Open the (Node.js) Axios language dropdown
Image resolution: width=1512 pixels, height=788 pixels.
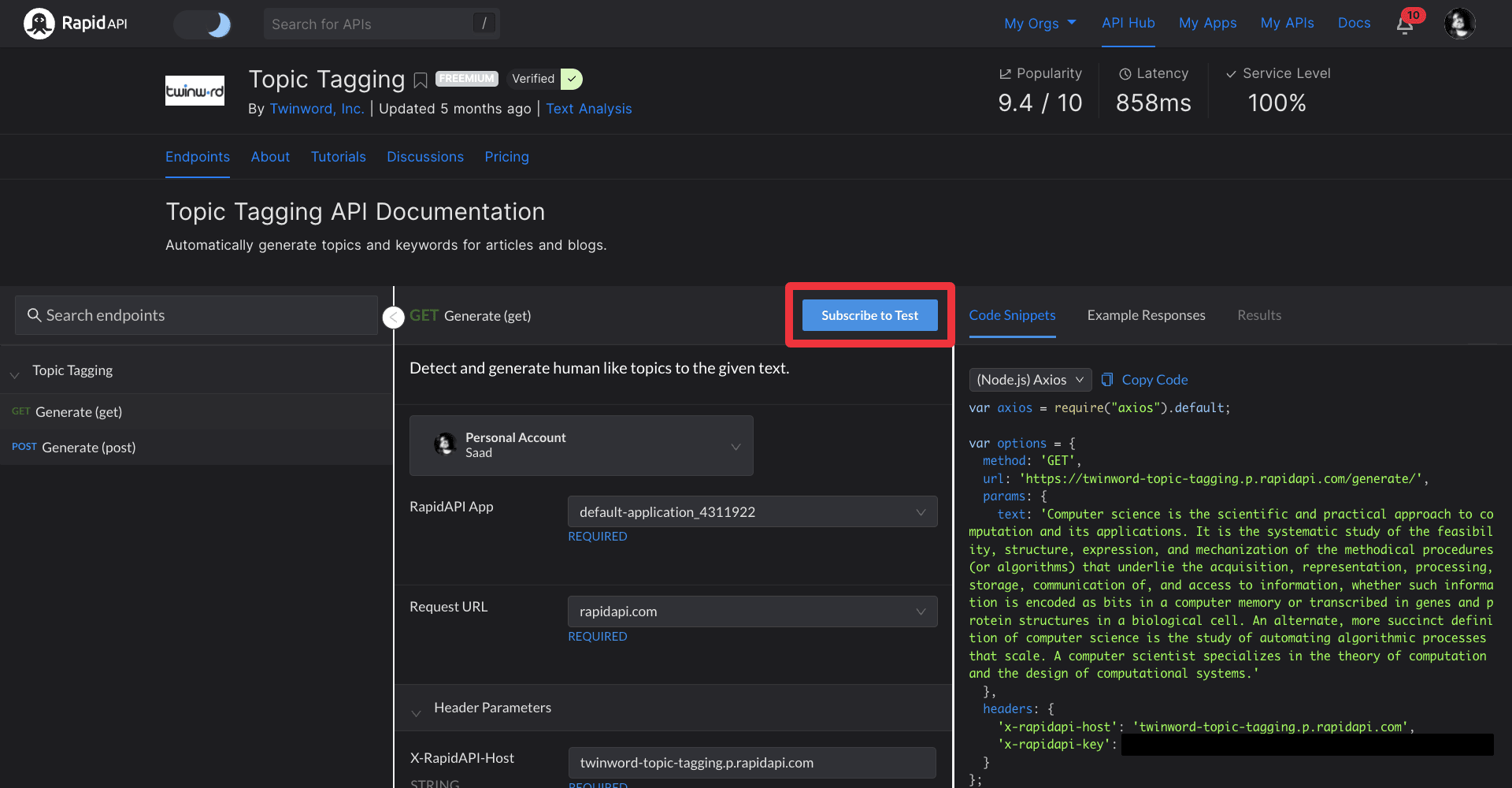pos(1030,380)
